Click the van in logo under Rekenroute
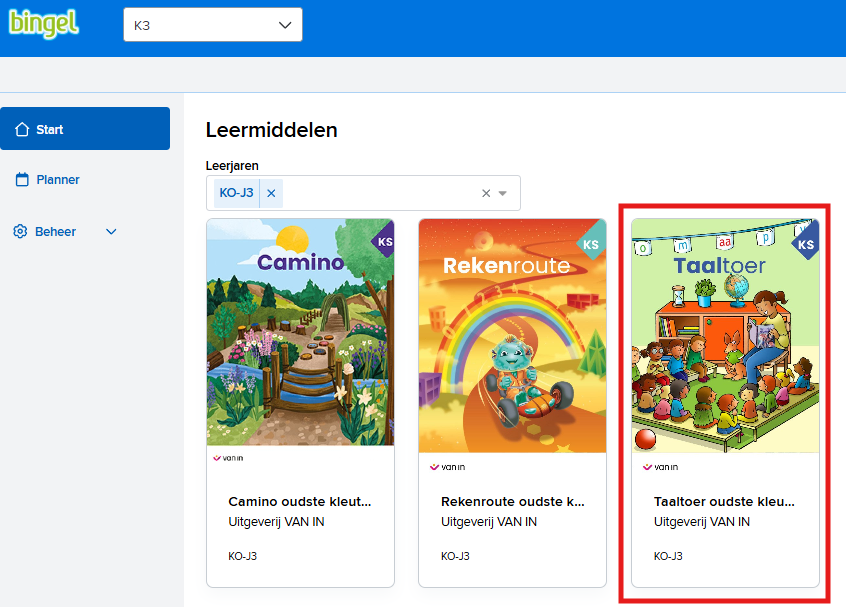The width and height of the screenshot is (846, 607). 447,467
